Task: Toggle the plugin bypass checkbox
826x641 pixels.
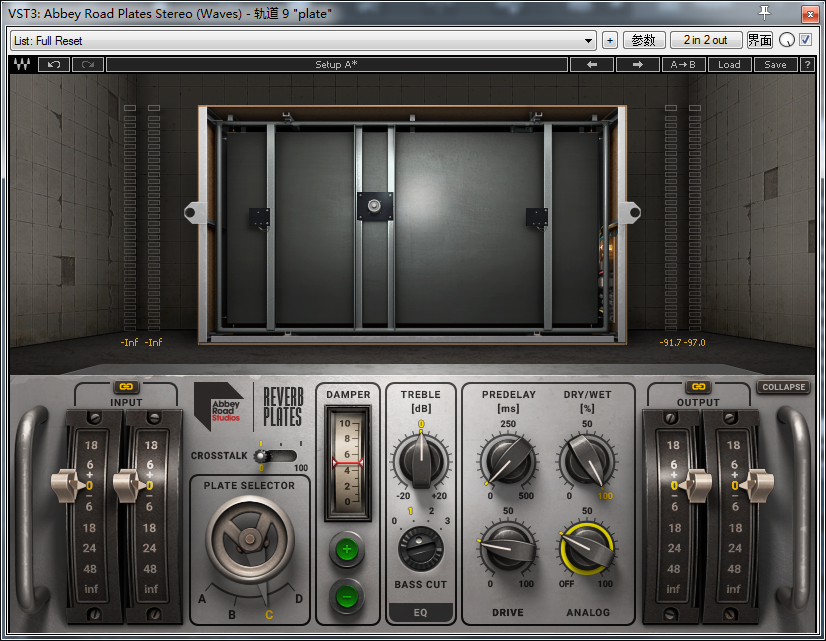Action: (x=805, y=40)
